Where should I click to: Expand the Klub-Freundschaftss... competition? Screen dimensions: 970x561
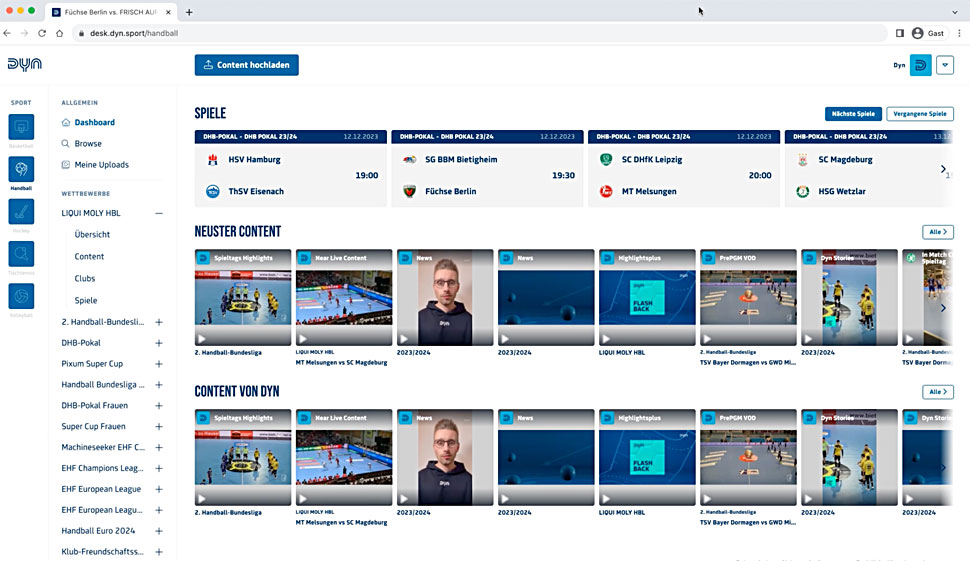pyautogui.click(x=159, y=552)
